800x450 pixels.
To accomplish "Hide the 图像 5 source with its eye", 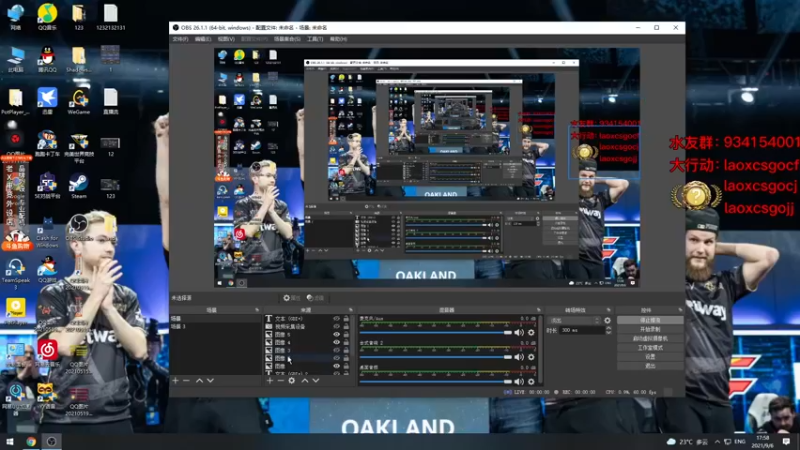I will click(x=336, y=335).
